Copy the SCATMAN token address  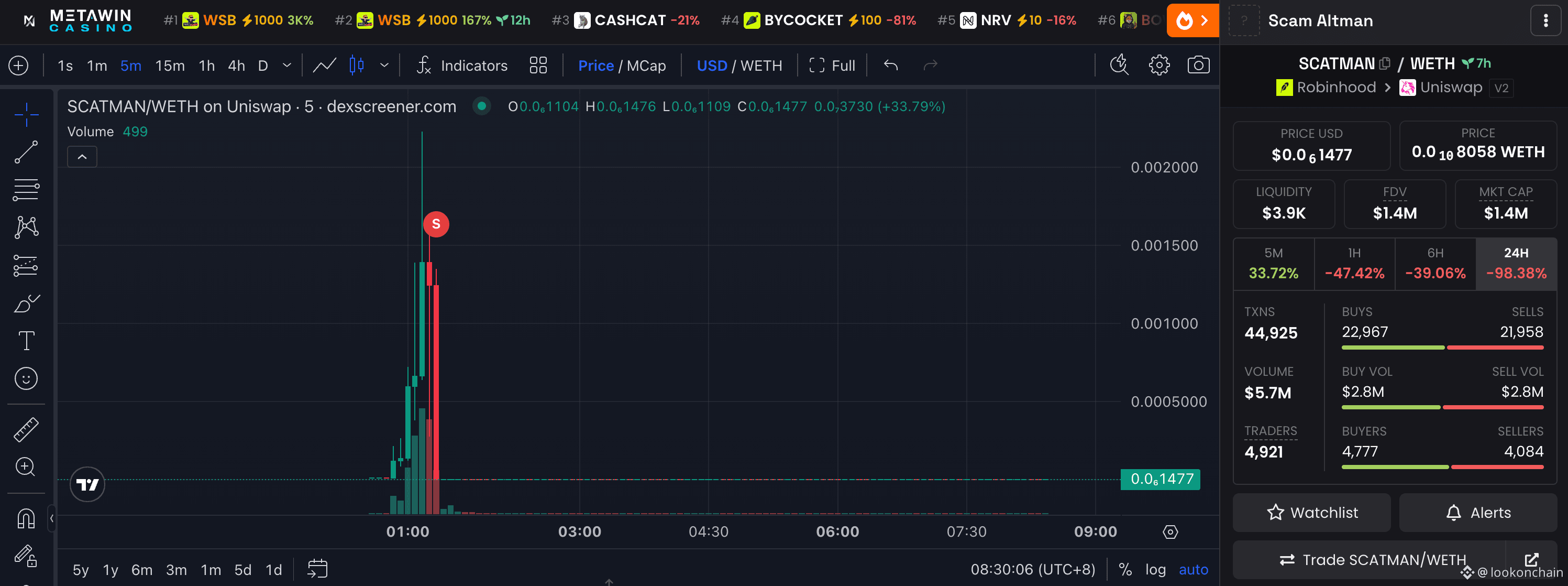pyautogui.click(x=1385, y=63)
